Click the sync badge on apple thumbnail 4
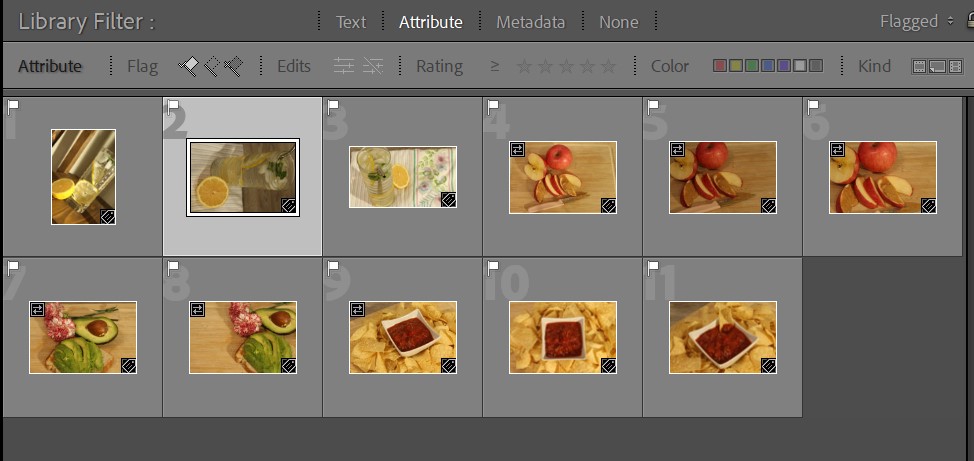Viewport: 974px width, 461px height. pyautogui.click(x=517, y=149)
